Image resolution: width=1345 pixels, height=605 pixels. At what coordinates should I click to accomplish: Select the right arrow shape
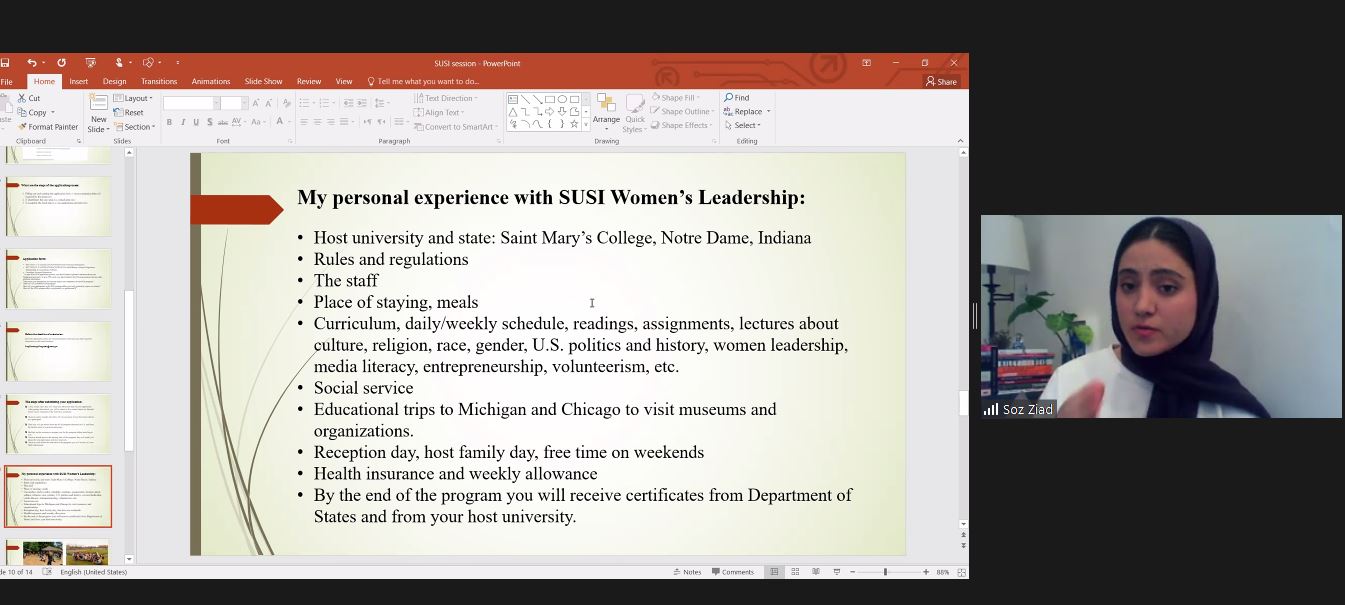[550, 111]
